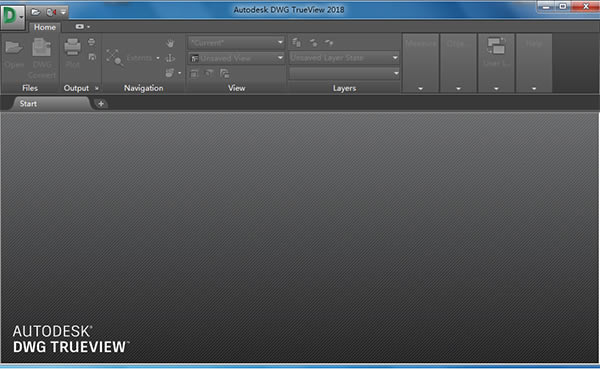The width and height of the screenshot is (600, 369).
Task: Expand the arrow beside the bottom Navigation tool
Action: [179, 73]
